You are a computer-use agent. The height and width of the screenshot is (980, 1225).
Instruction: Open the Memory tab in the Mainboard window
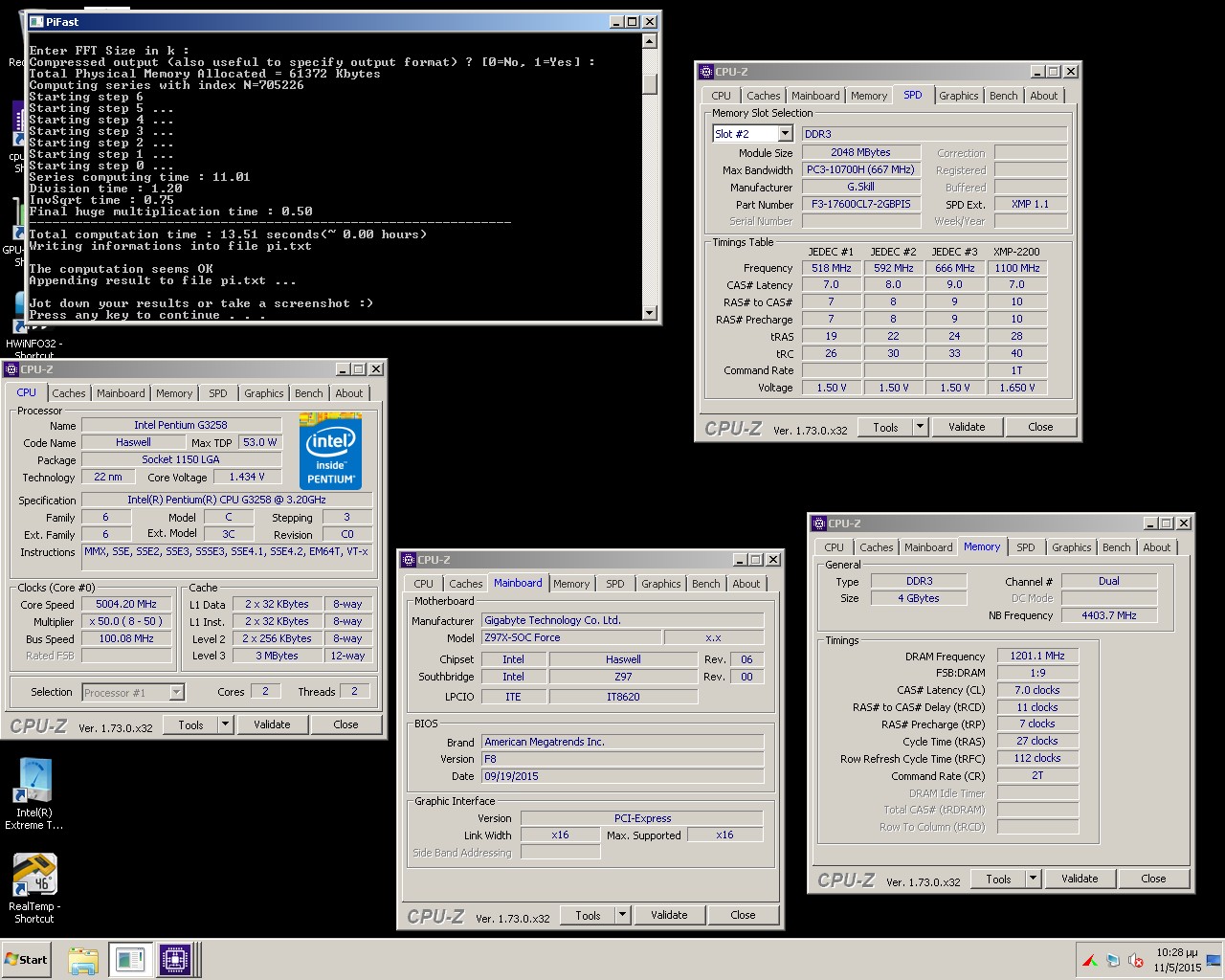click(x=571, y=584)
